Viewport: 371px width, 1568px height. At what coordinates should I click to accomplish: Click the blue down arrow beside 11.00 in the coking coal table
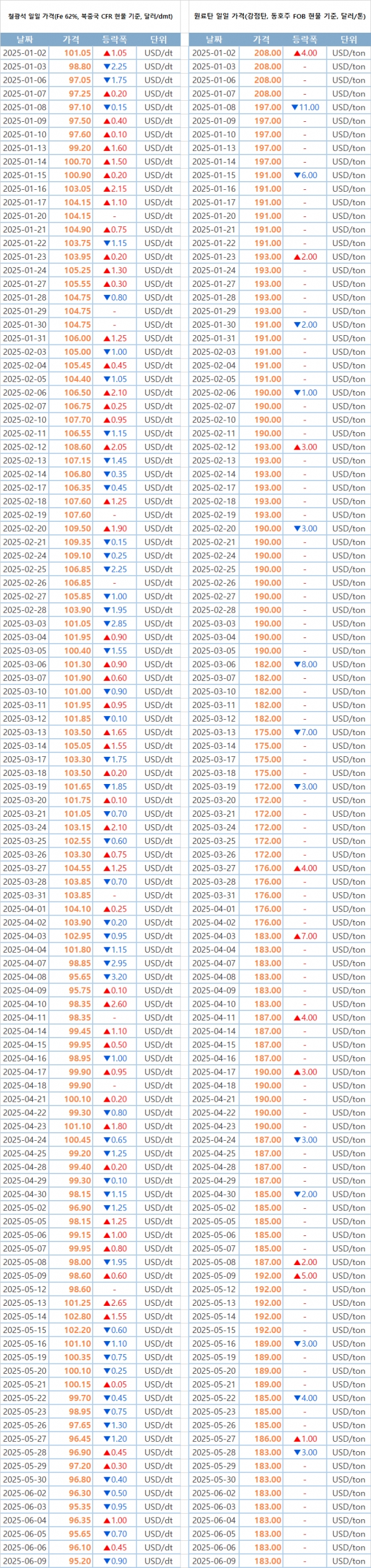[294, 108]
